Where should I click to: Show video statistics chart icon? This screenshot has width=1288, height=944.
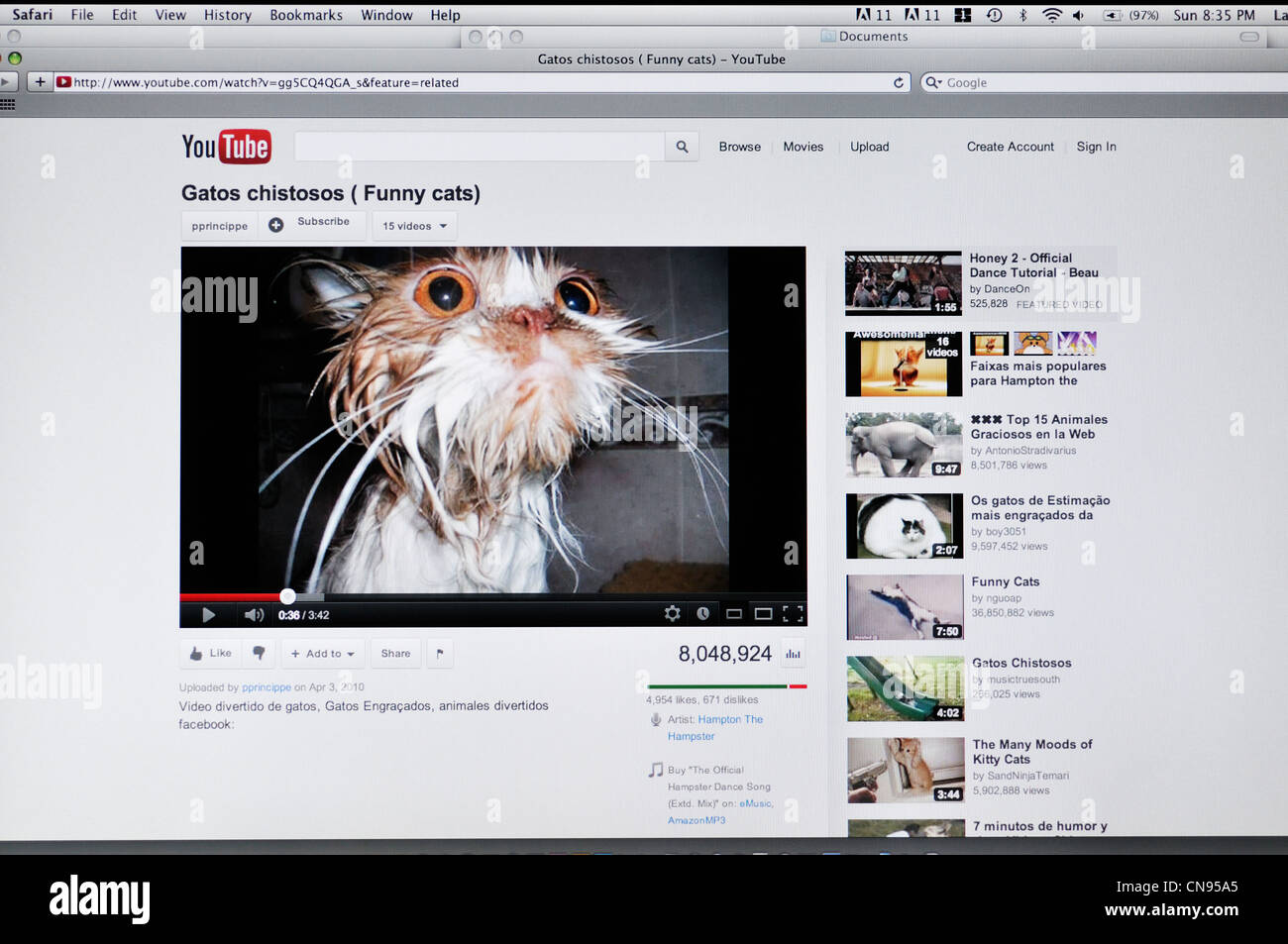tap(793, 654)
